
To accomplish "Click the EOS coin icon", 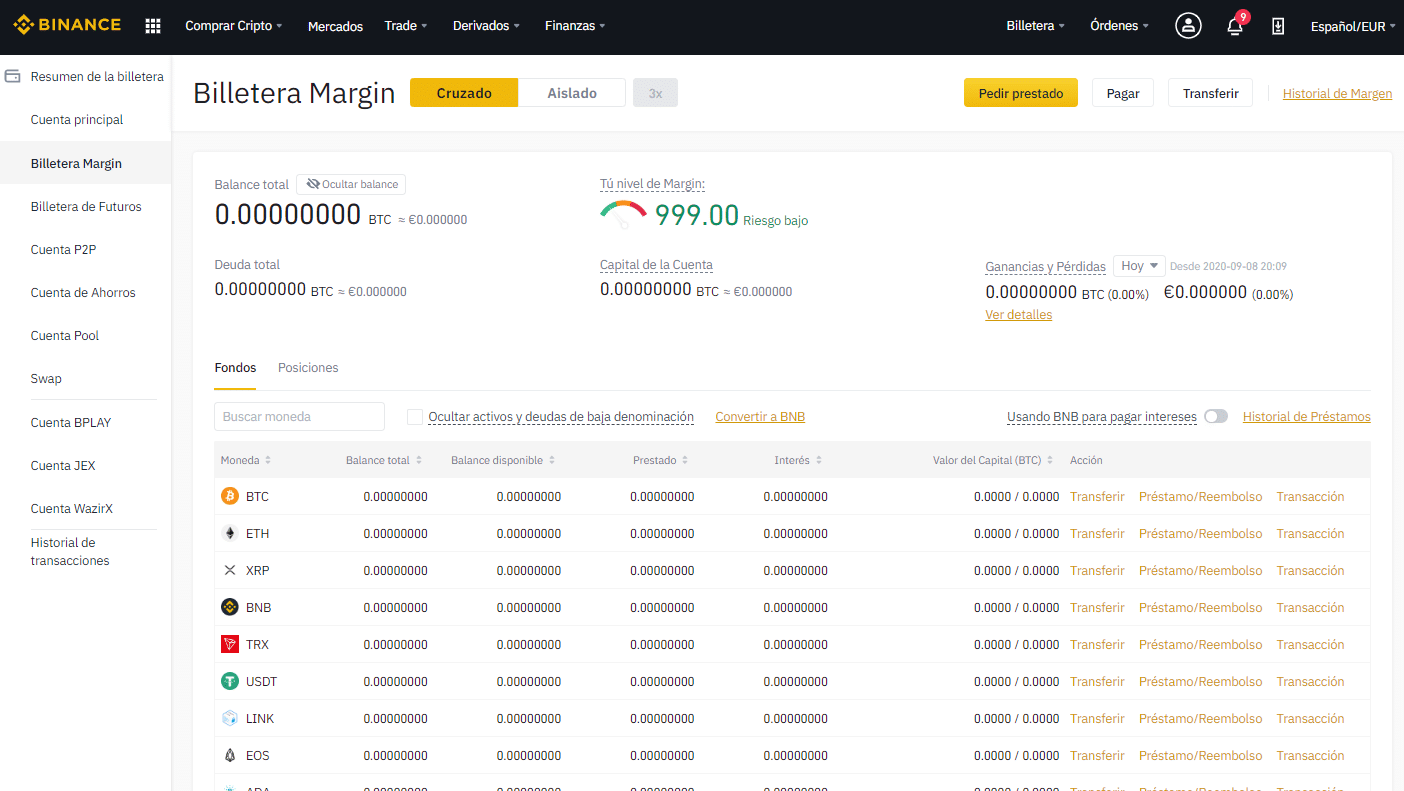I will [230, 755].
